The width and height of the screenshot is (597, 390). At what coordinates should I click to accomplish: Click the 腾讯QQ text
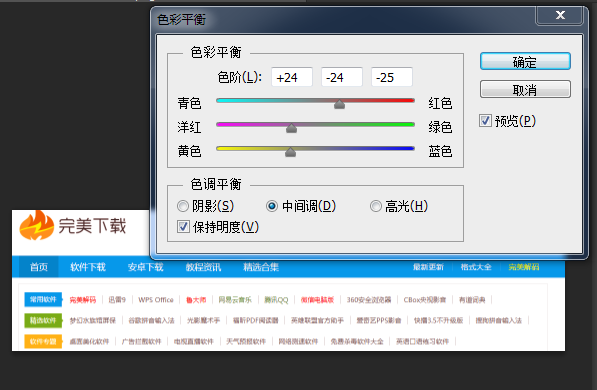click(x=276, y=300)
